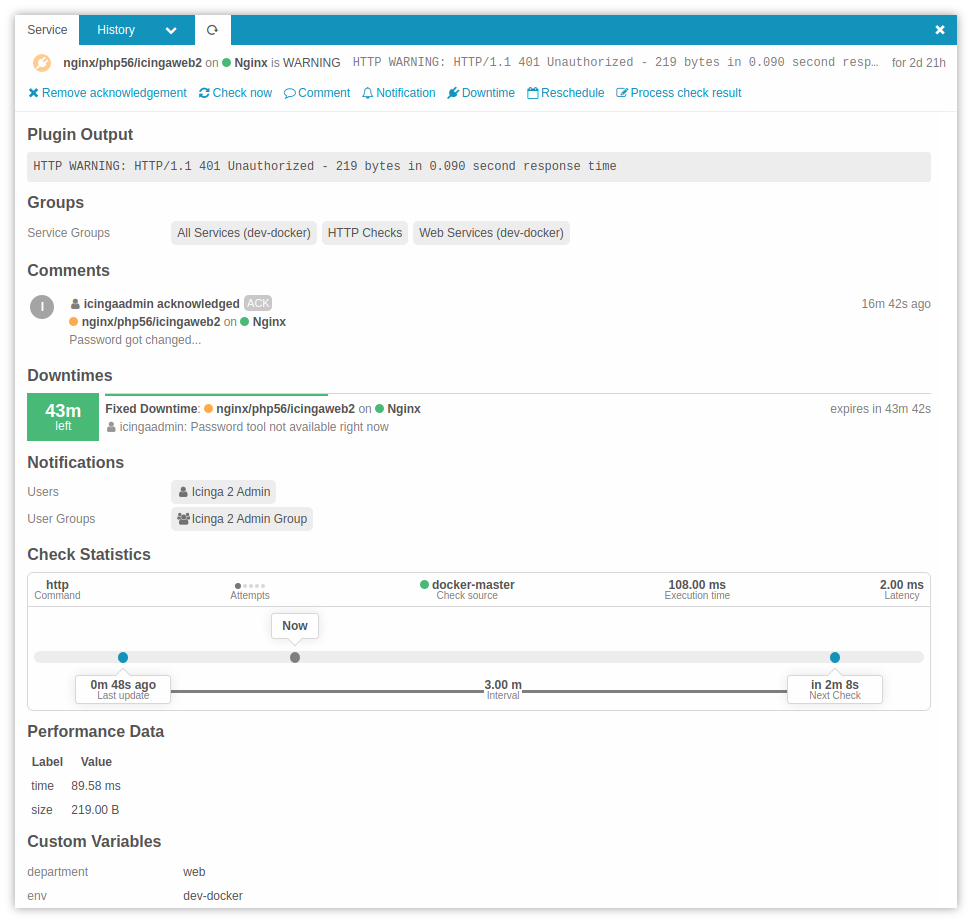Click the env value dev-docker

pos(213,896)
